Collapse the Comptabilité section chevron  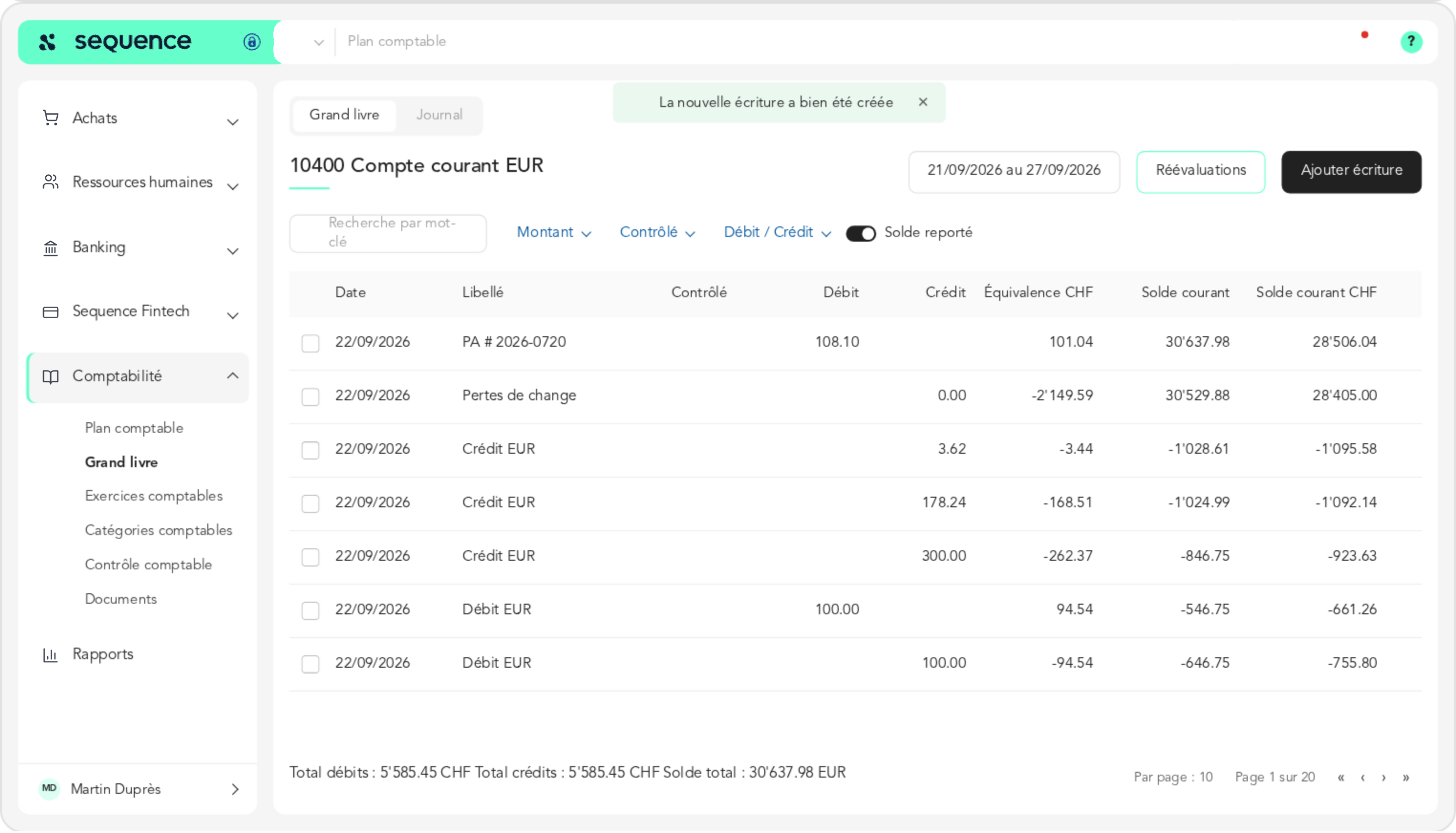[233, 376]
